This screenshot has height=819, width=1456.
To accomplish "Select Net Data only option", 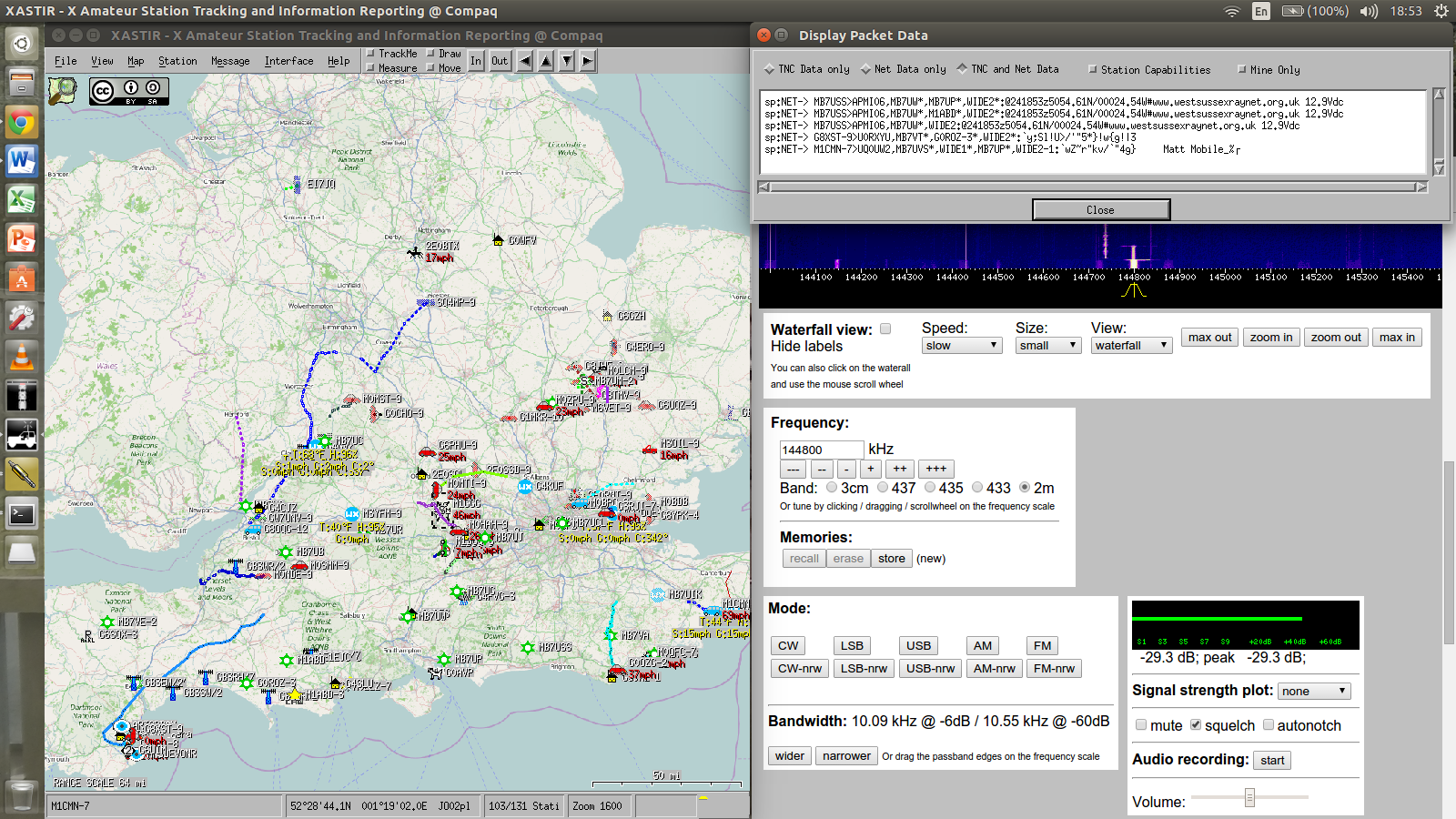I will [x=866, y=69].
